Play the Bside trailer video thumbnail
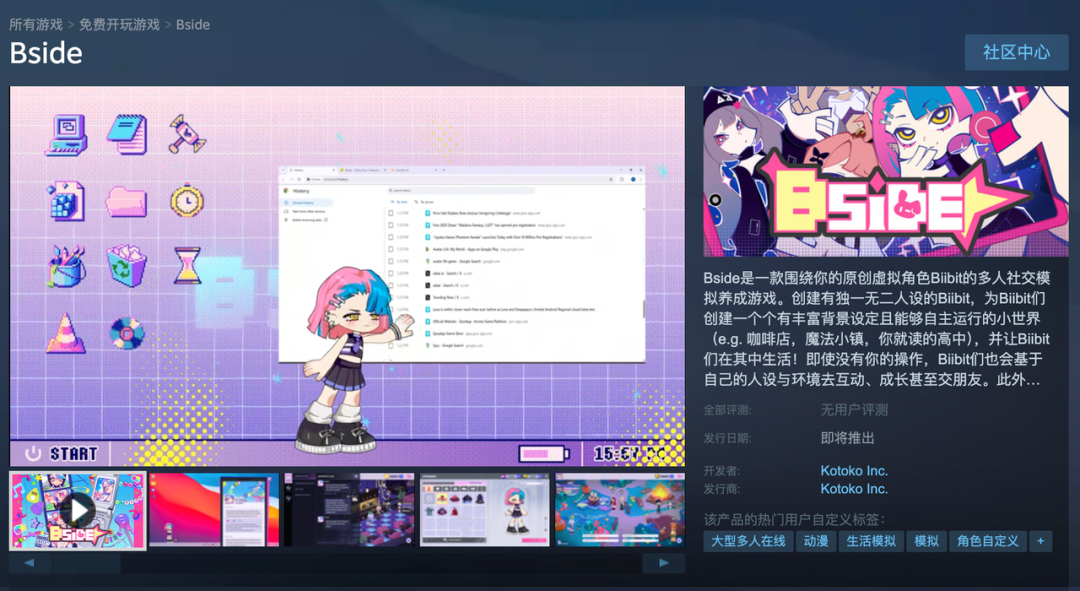This screenshot has width=1080, height=591. (78, 510)
